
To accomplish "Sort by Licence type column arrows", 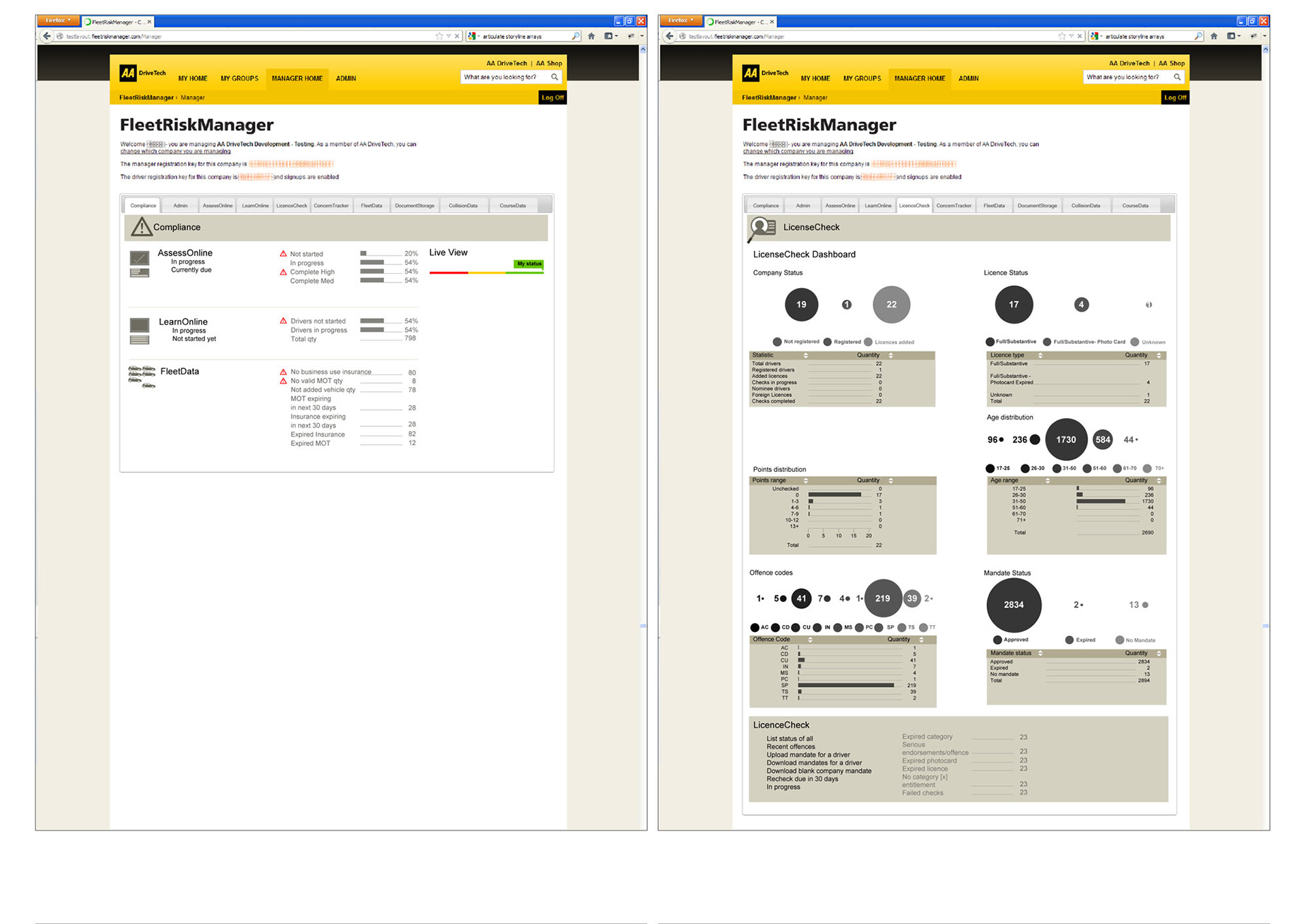I will [x=1040, y=355].
